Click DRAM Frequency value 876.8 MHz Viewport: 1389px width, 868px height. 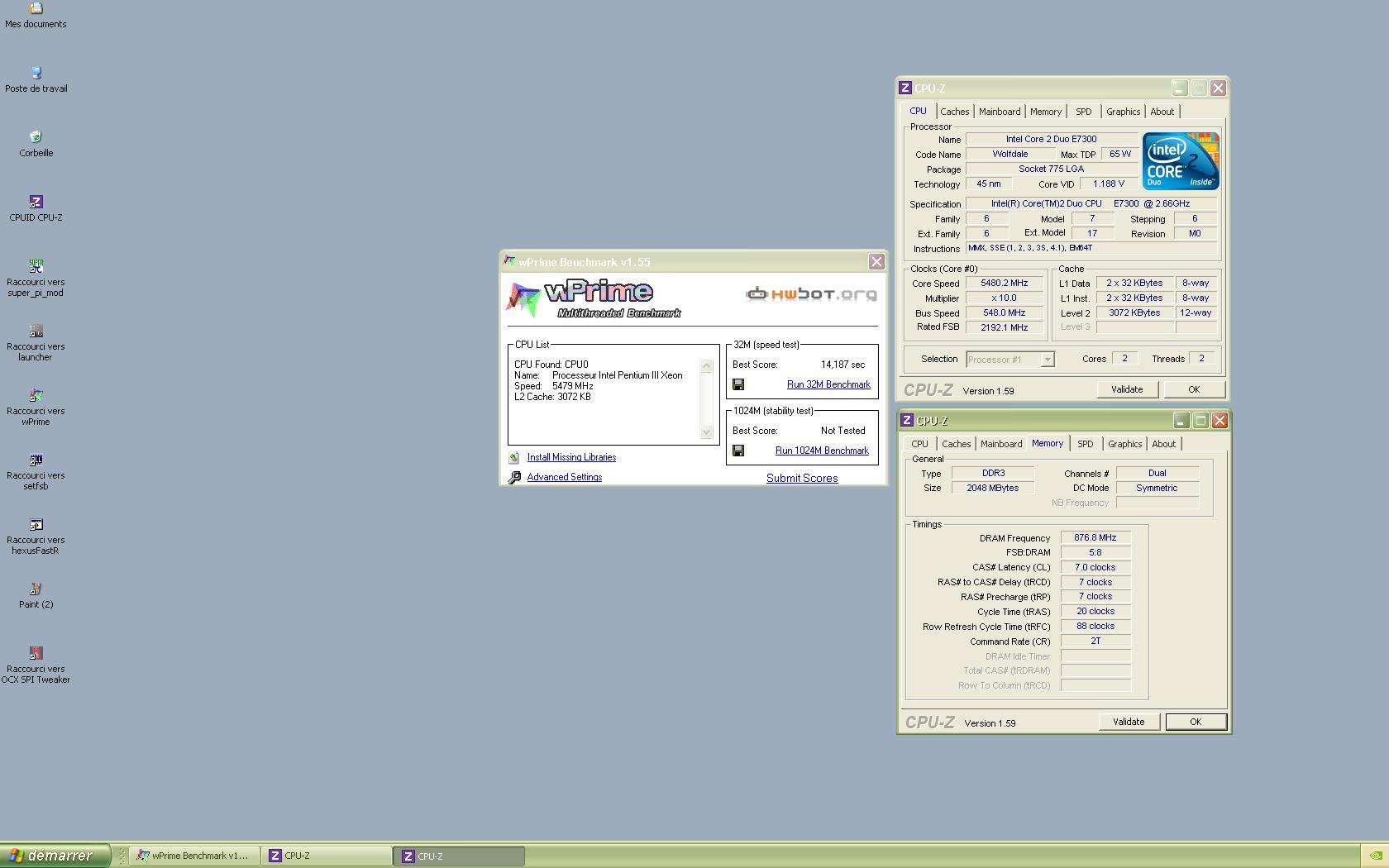[1095, 537]
